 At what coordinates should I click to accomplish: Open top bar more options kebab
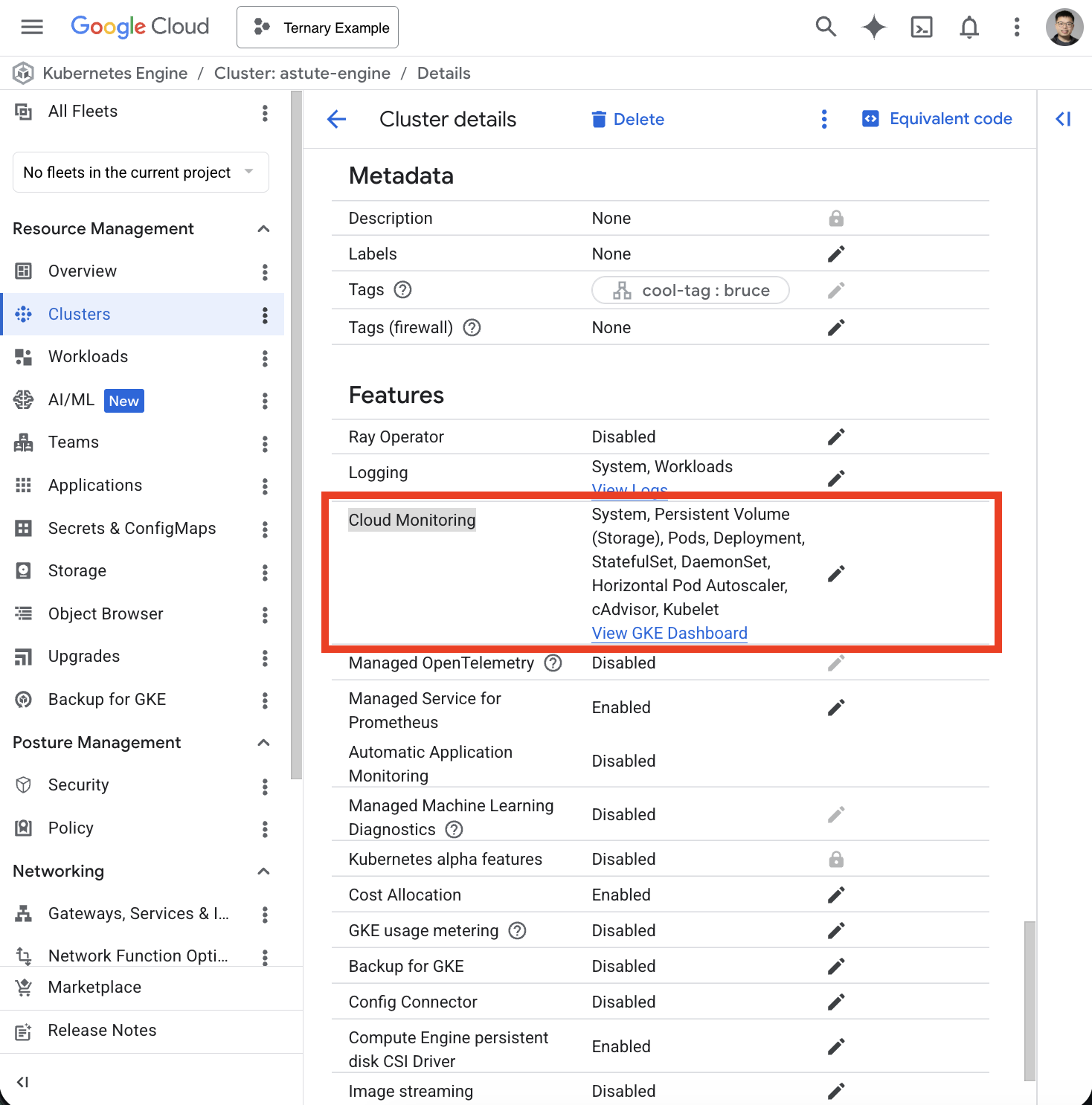pos(1017,28)
